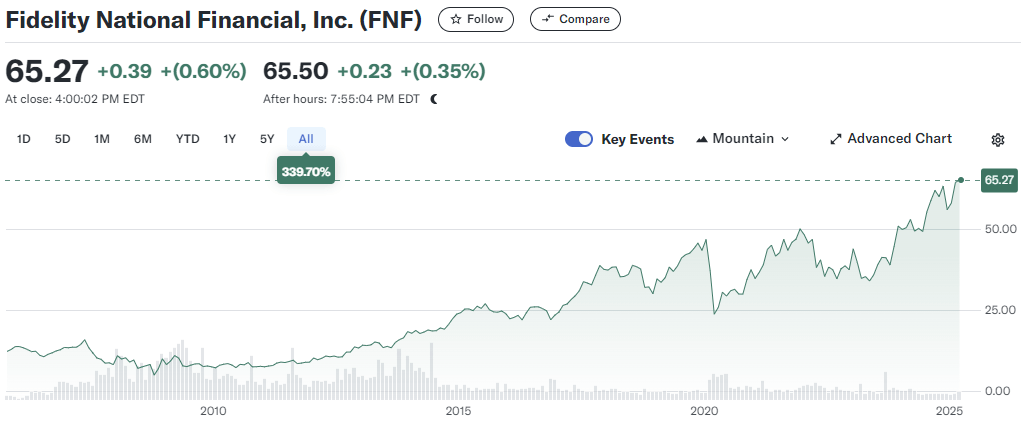Switch to the 6M range
The height and width of the screenshot is (426, 1035).
coord(143,139)
